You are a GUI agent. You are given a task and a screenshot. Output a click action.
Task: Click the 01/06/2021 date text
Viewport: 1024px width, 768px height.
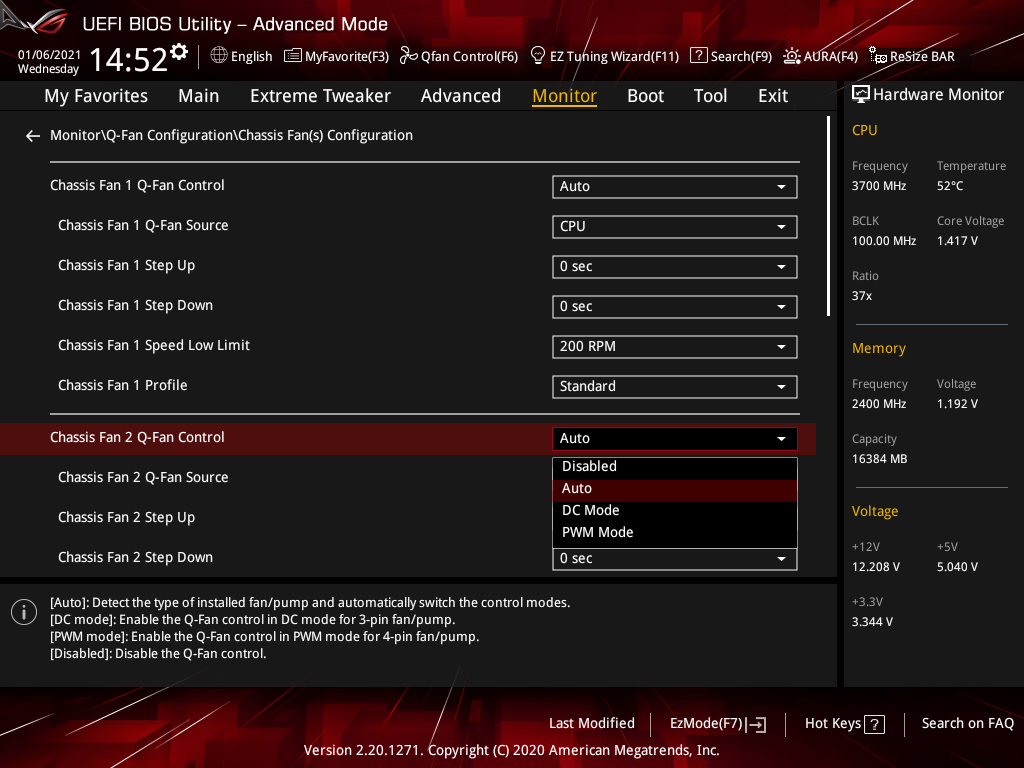tap(49, 55)
